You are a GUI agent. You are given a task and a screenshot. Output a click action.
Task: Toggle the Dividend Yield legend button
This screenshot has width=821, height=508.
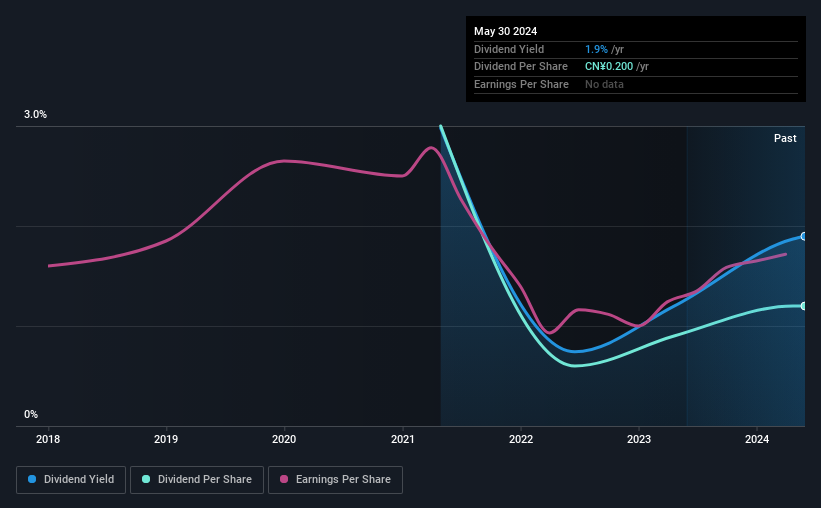[x=71, y=480]
